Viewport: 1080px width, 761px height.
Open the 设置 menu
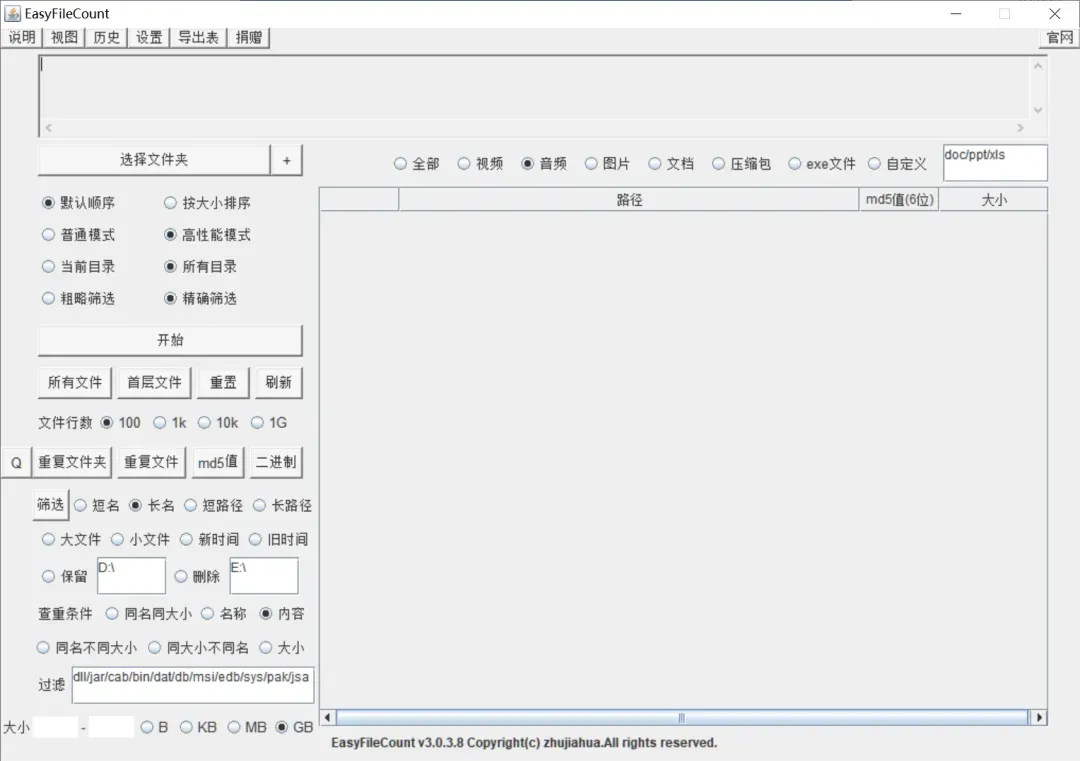(149, 37)
